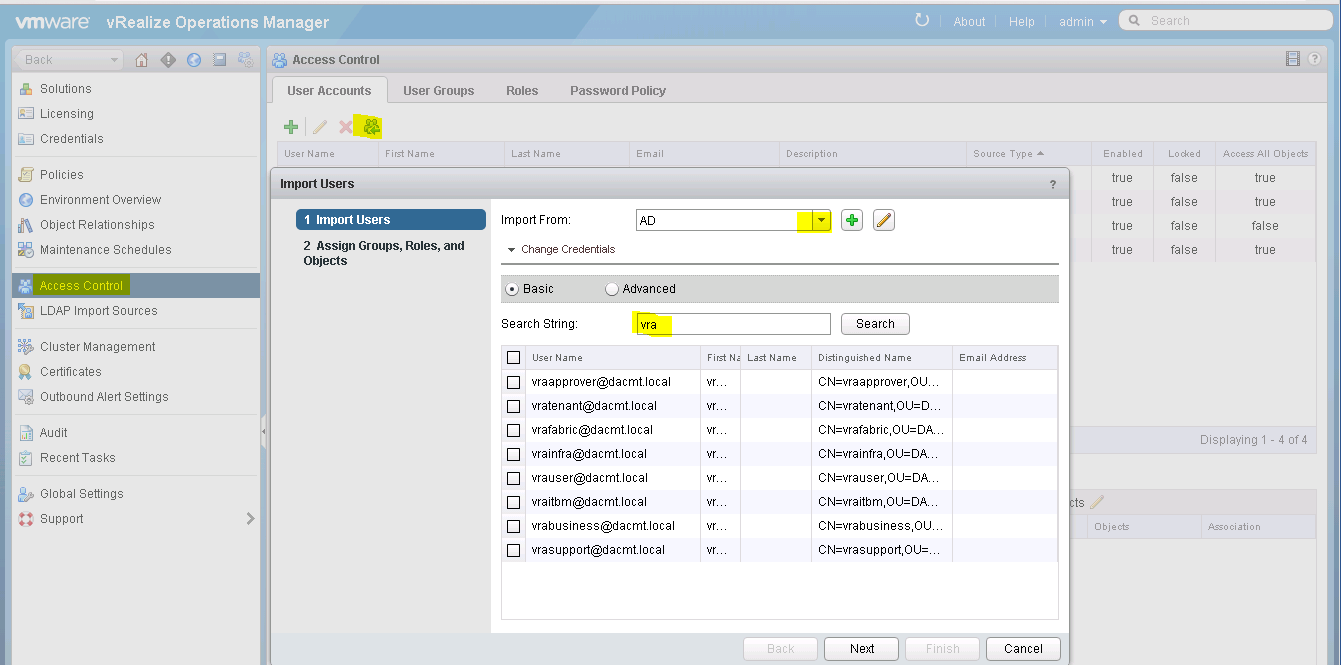Check the vraapprover@dacmt.local user checkbox

514,382
